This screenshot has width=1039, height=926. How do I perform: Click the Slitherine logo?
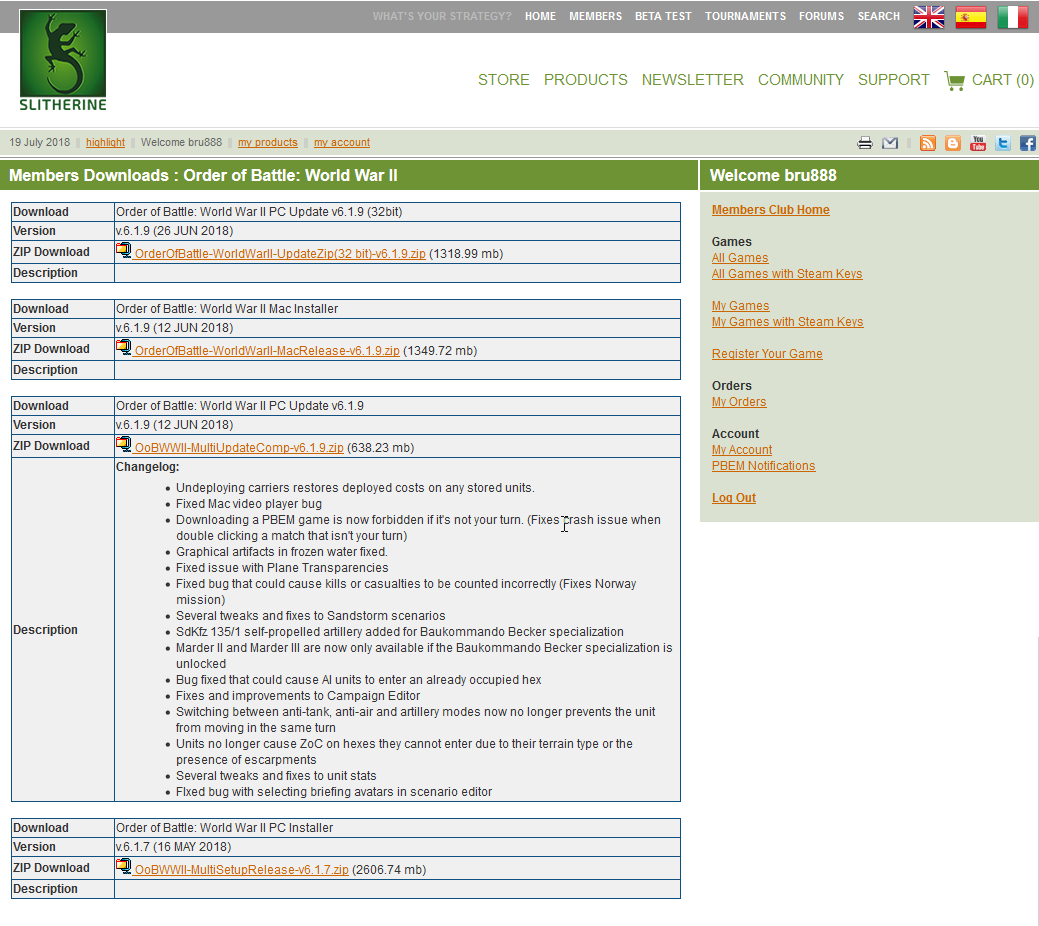click(x=63, y=60)
